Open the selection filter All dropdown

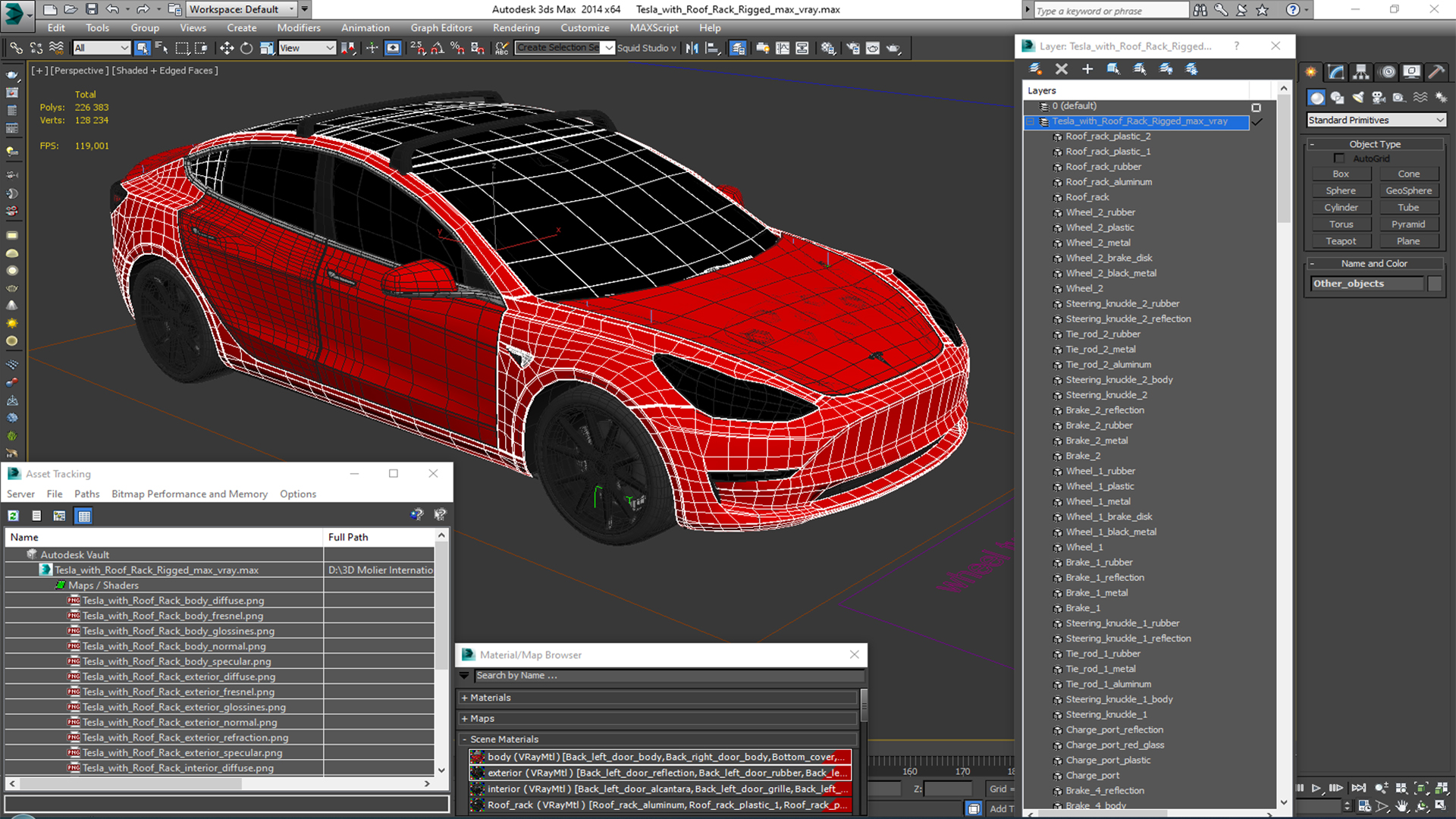coord(102,48)
